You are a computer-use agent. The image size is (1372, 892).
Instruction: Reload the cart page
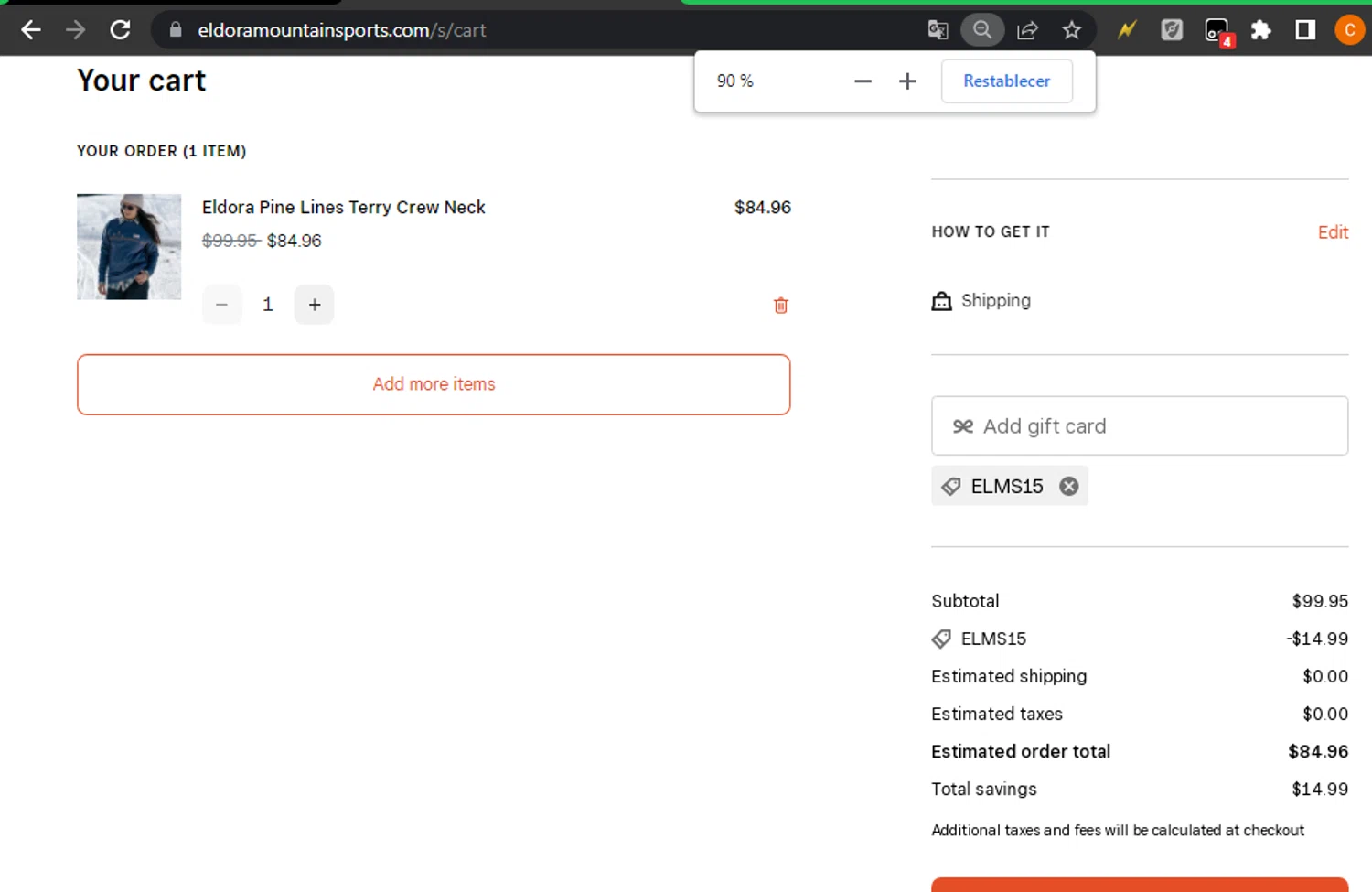(x=120, y=30)
